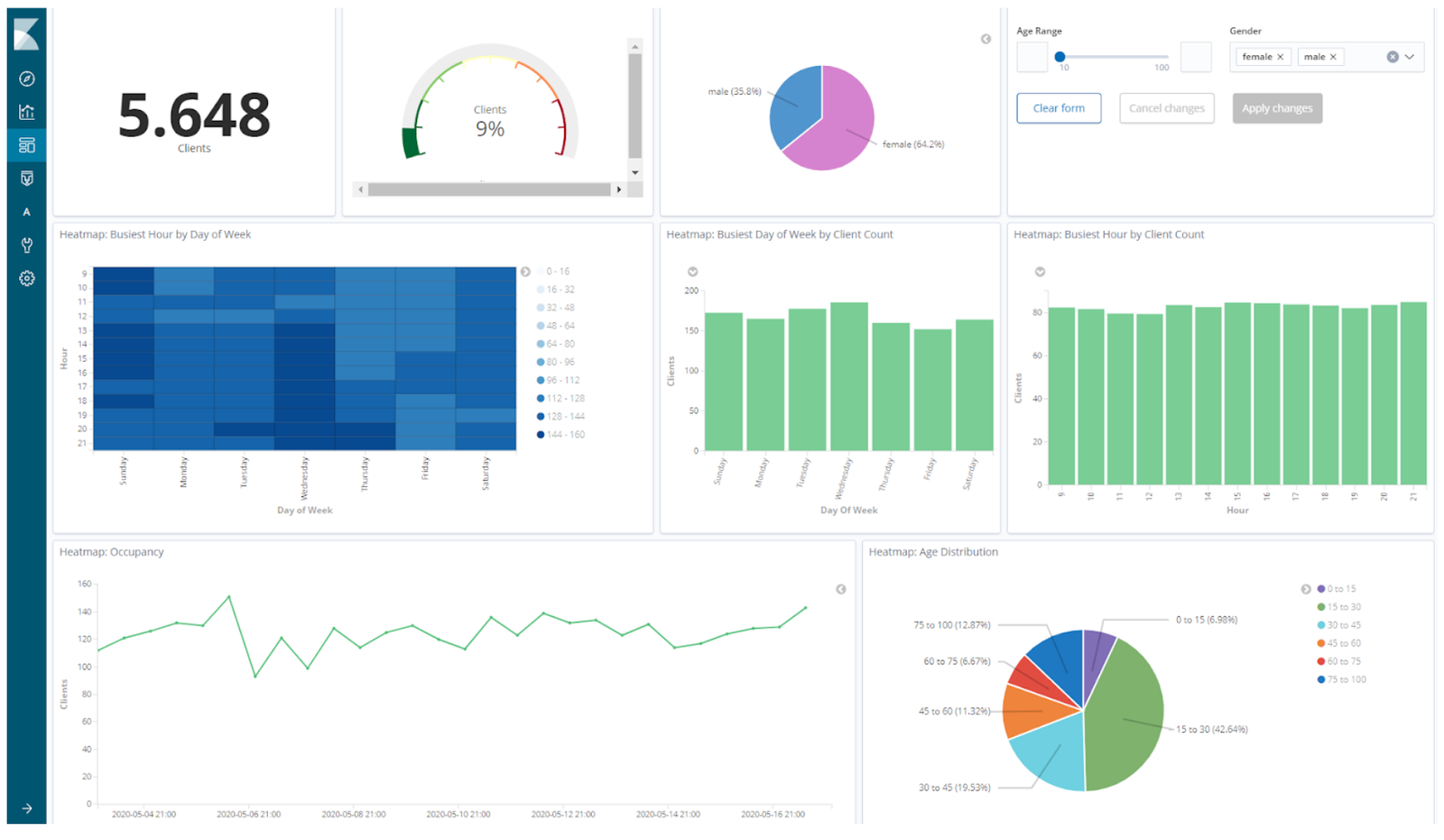Viewport: 1444px width, 840px height.
Task: Toggle the '15 to 30' age legend item
Action: point(1339,607)
